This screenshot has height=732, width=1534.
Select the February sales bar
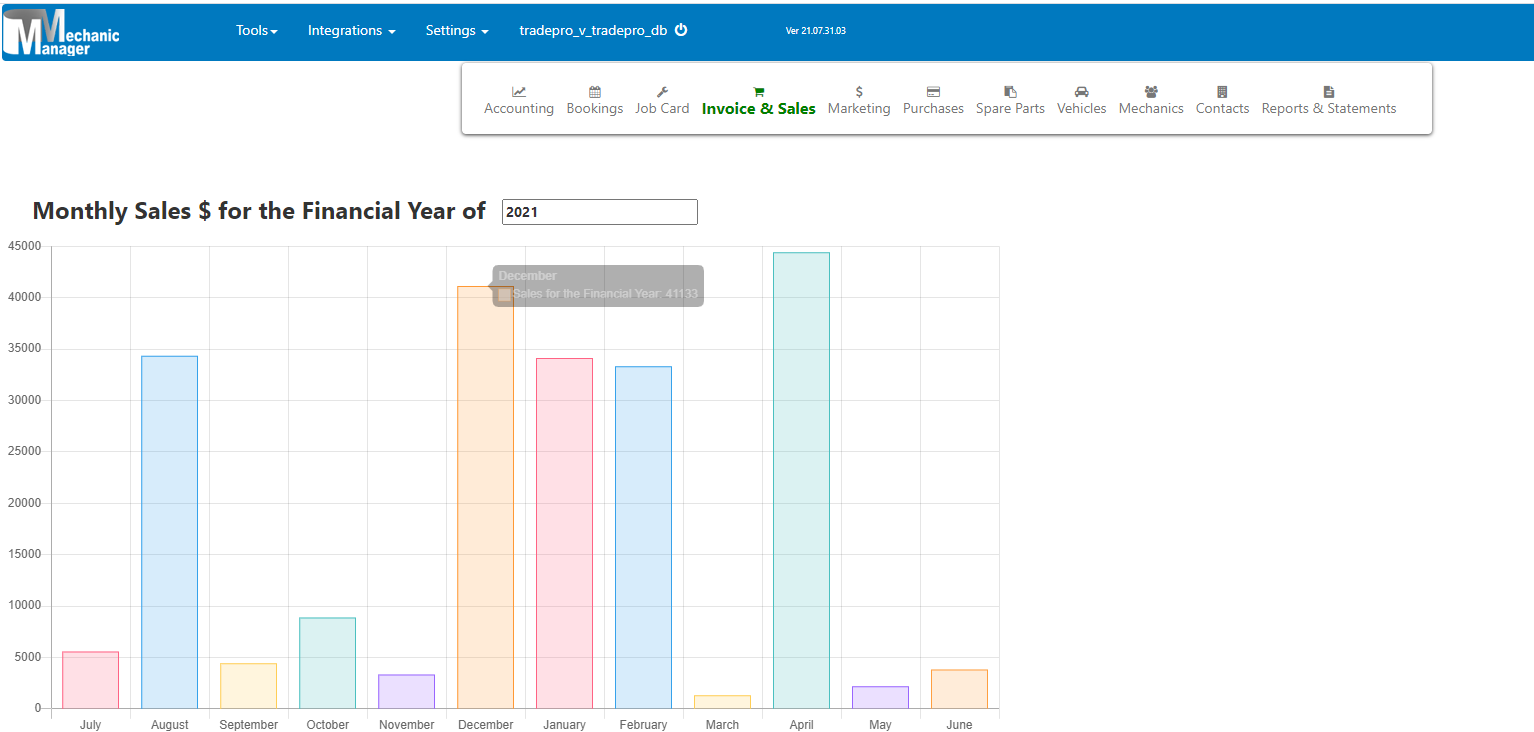point(643,538)
